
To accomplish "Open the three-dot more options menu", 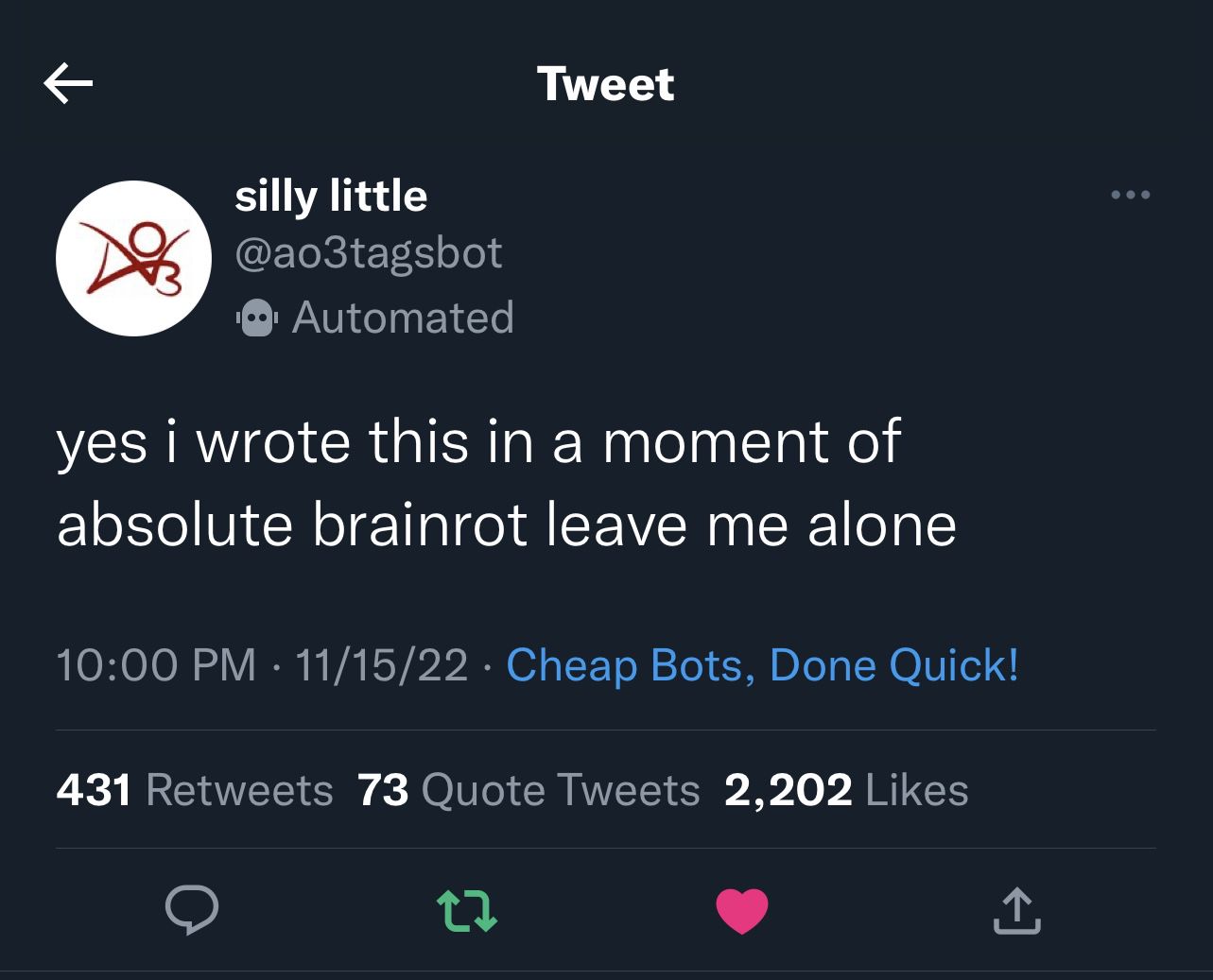I will click(x=1131, y=196).
